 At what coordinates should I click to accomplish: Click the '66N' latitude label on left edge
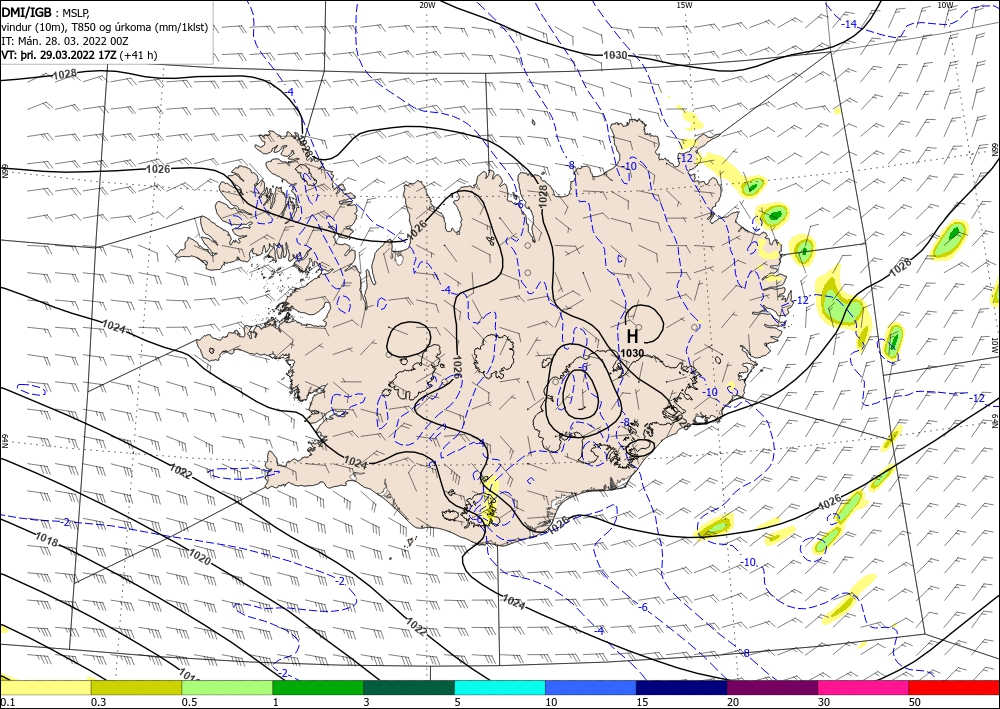4,170
